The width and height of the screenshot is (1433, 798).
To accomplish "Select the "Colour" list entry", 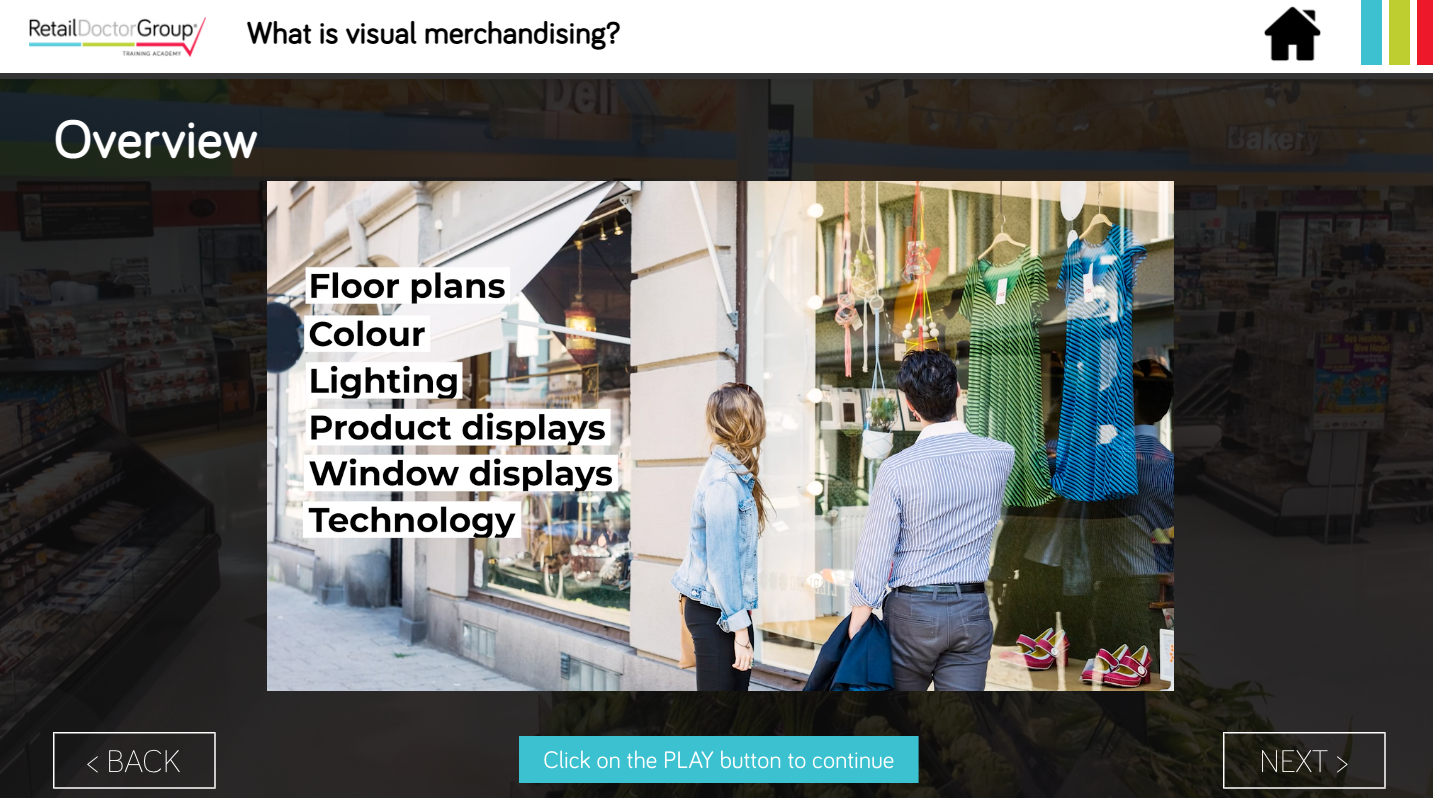I will pos(367,333).
